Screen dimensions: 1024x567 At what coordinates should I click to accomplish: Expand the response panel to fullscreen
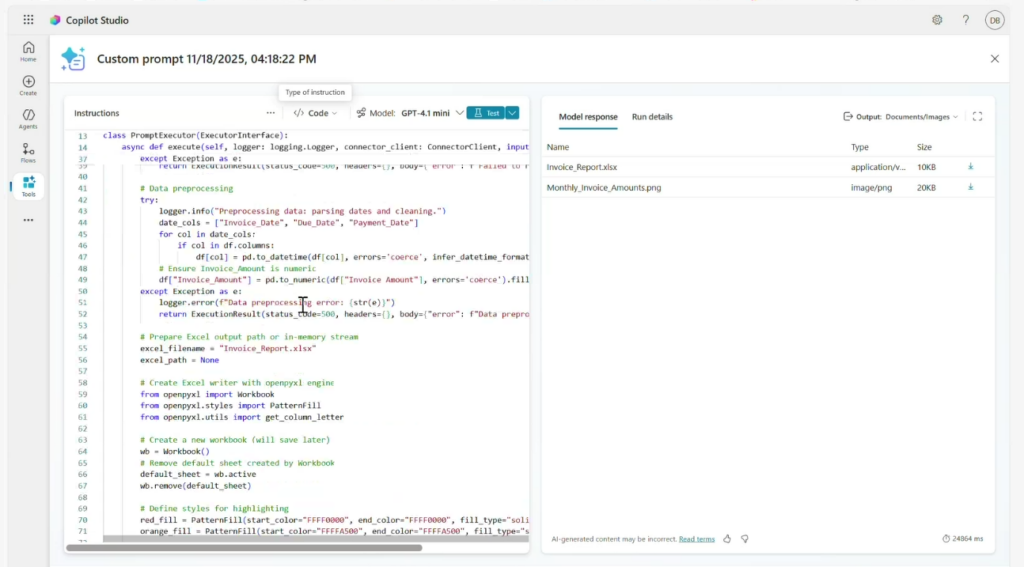coord(977,117)
